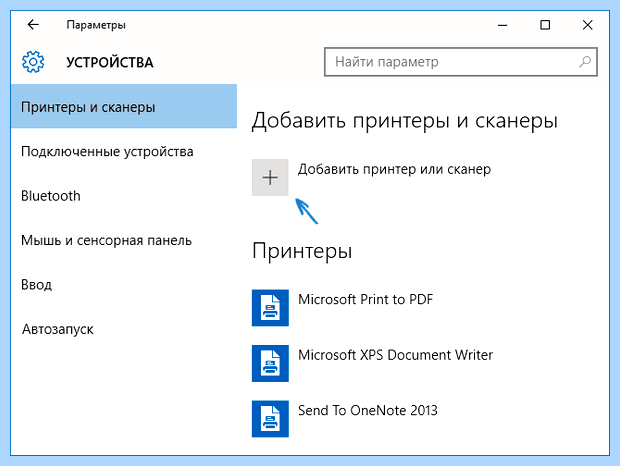Select the Microsoft XPS Document Writer icon
Image resolution: width=620 pixels, height=466 pixels.
pos(270,363)
